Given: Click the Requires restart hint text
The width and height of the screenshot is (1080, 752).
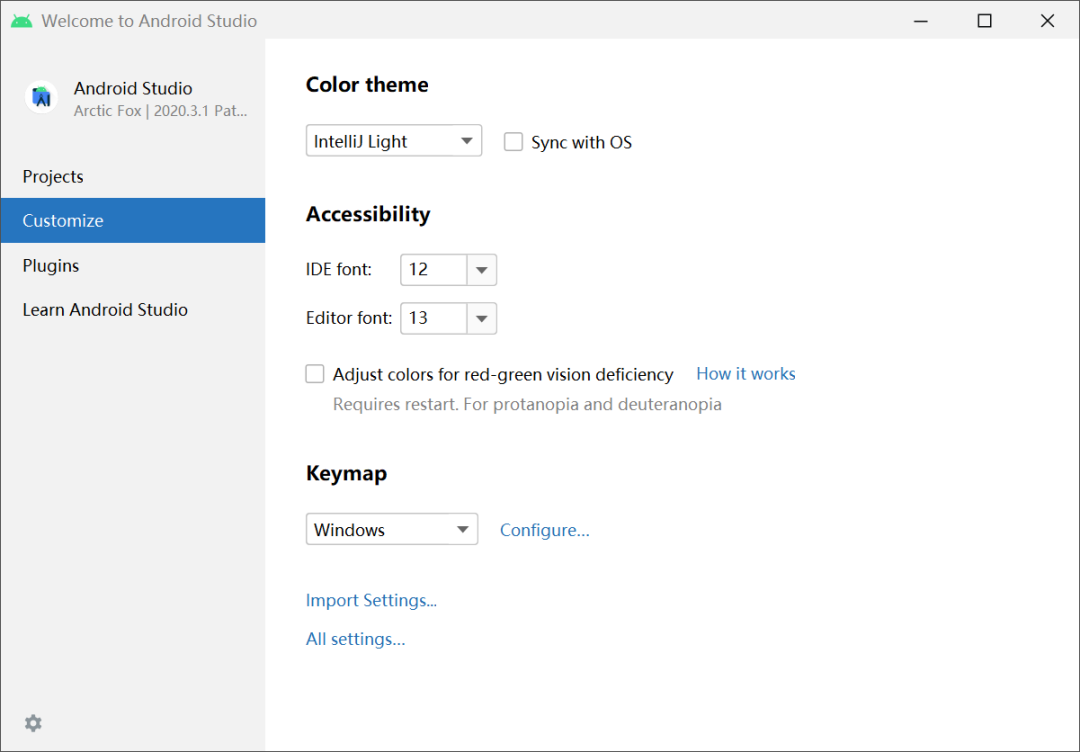Looking at the screenshot, I should (527, 404).
